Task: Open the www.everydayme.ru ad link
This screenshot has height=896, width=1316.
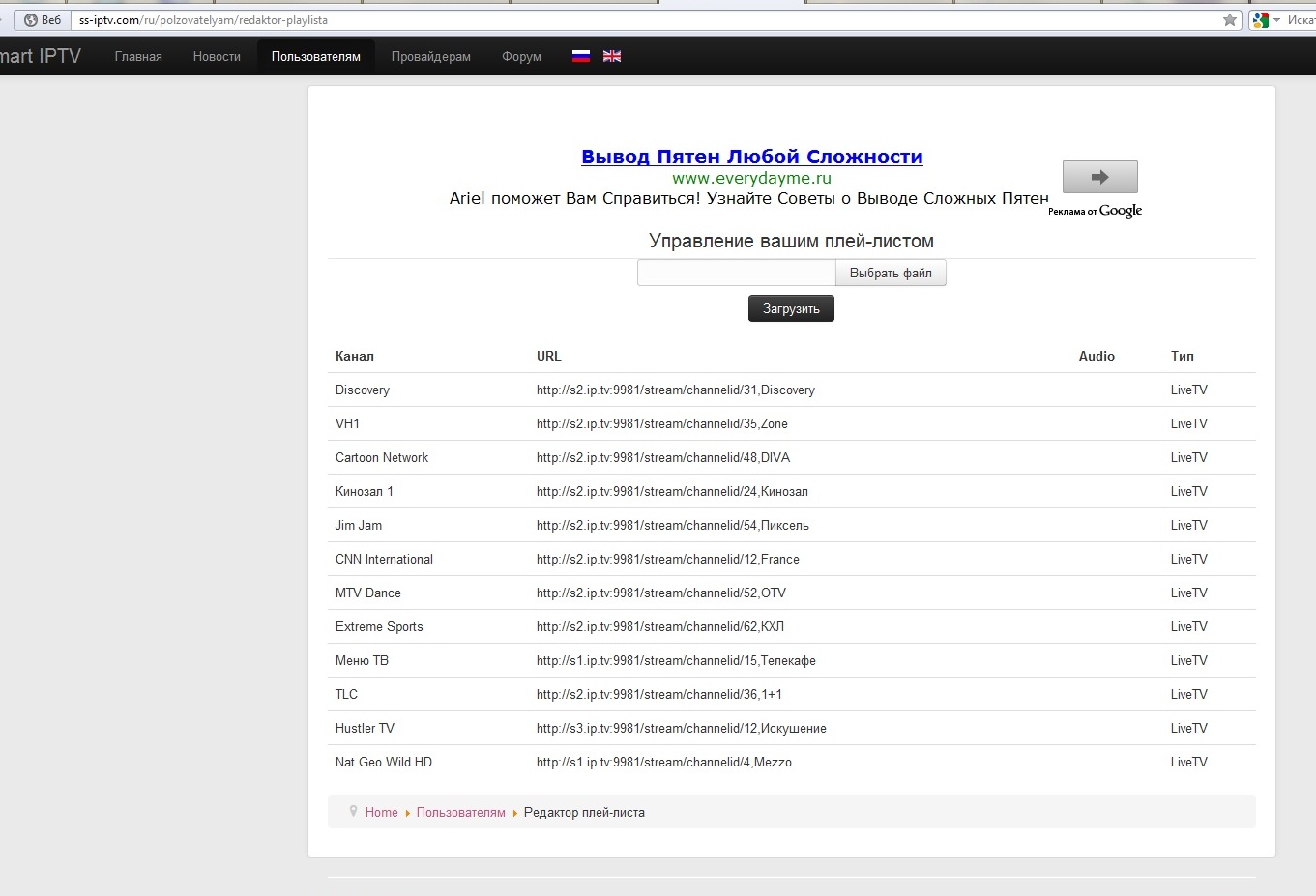Action: point(752,178)
